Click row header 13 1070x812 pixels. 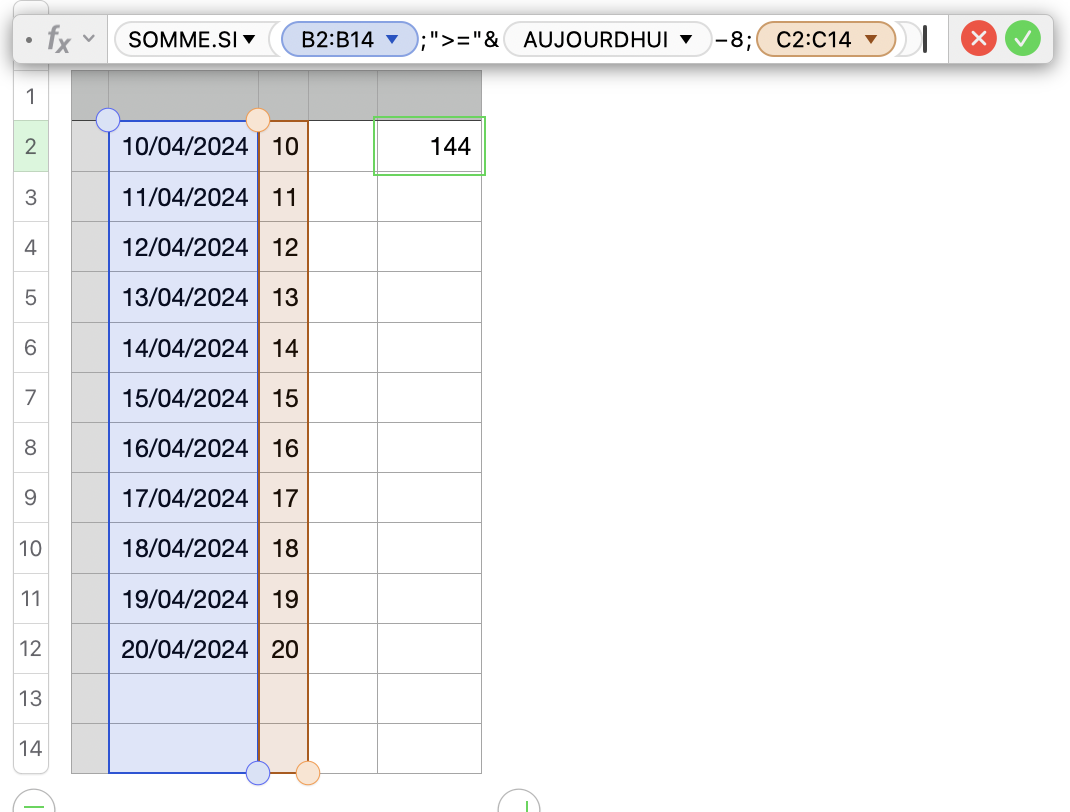pyautogui.click(x=31, y=699)
